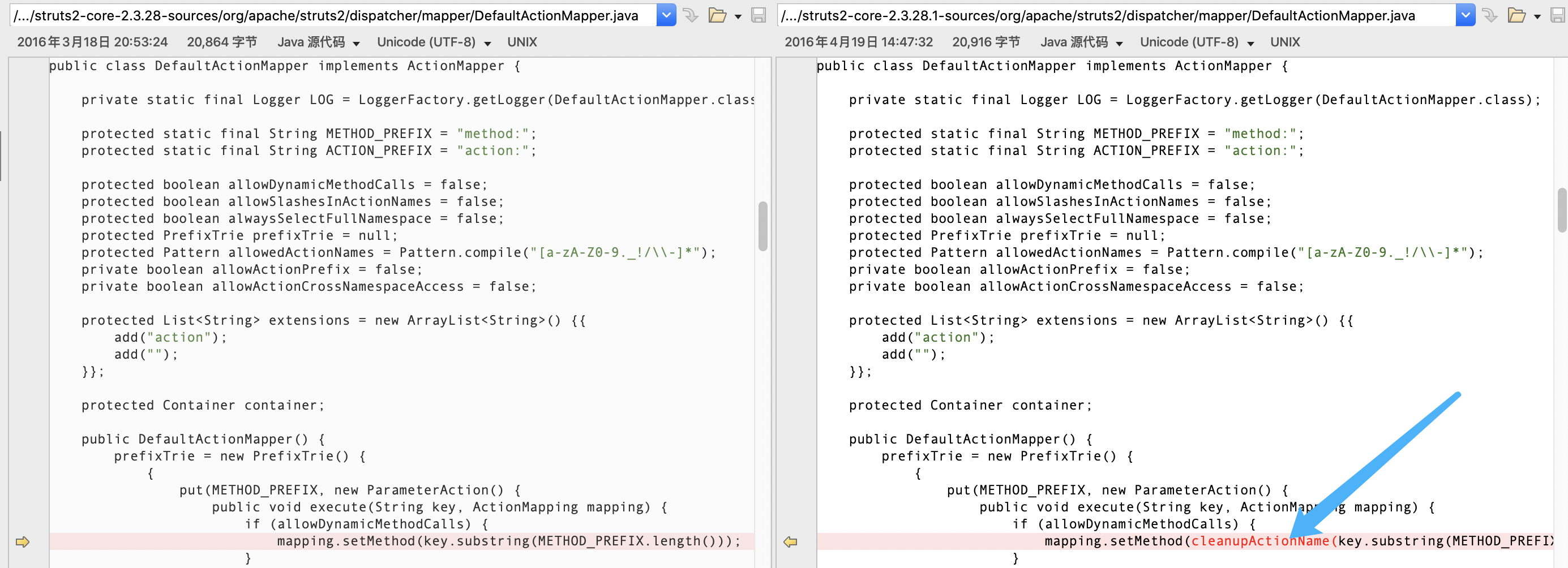Open the left file path history dropdown
Image resolution: width=1568 pixels, height=568 pixels.
666,15
